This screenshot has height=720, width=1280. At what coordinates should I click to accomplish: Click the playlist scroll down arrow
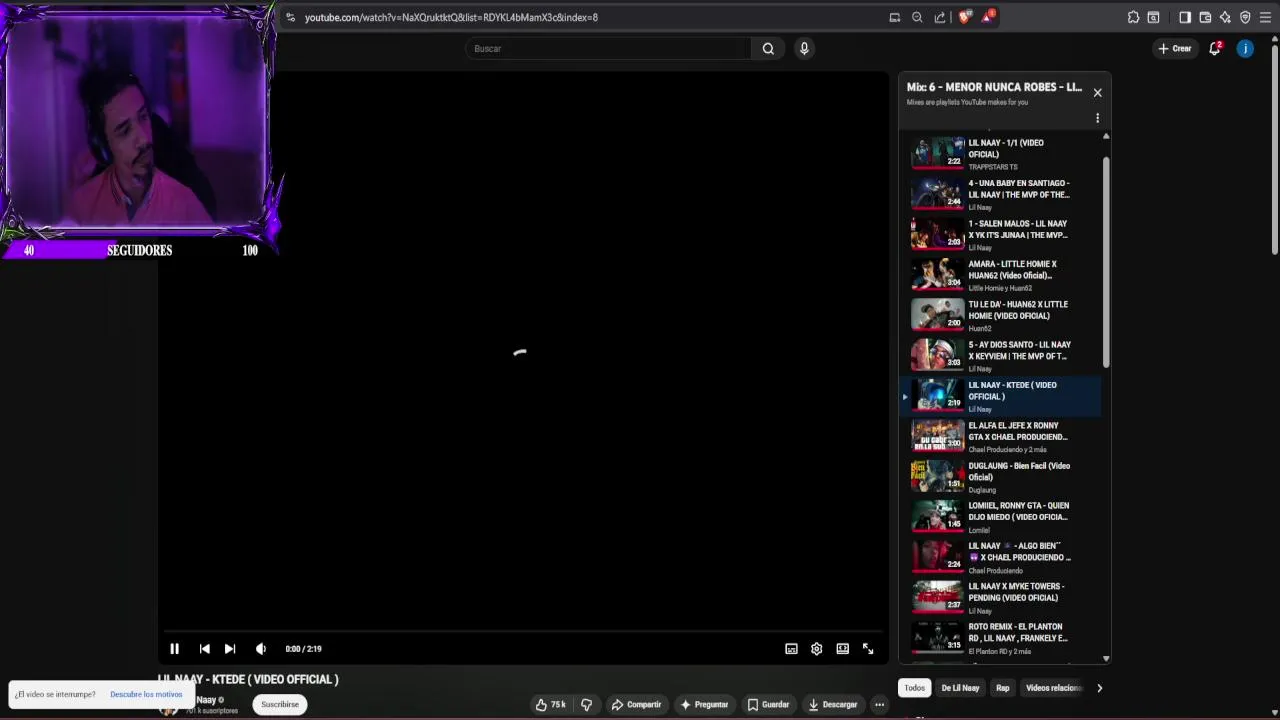[x=1105, y=658]
